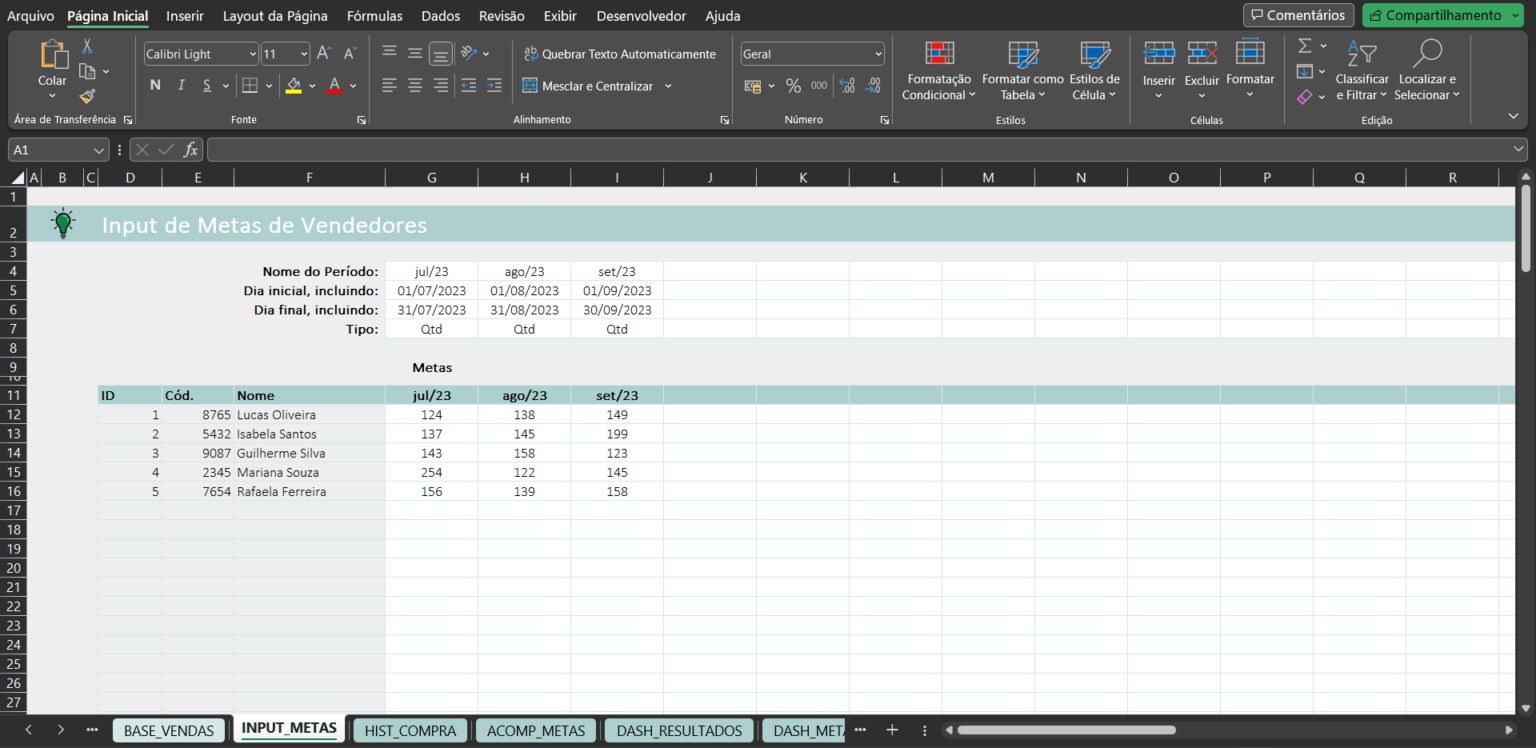1536x748 pixels.
Task: Open the Calibri Light font dropdown
Action: pos(200,53)
